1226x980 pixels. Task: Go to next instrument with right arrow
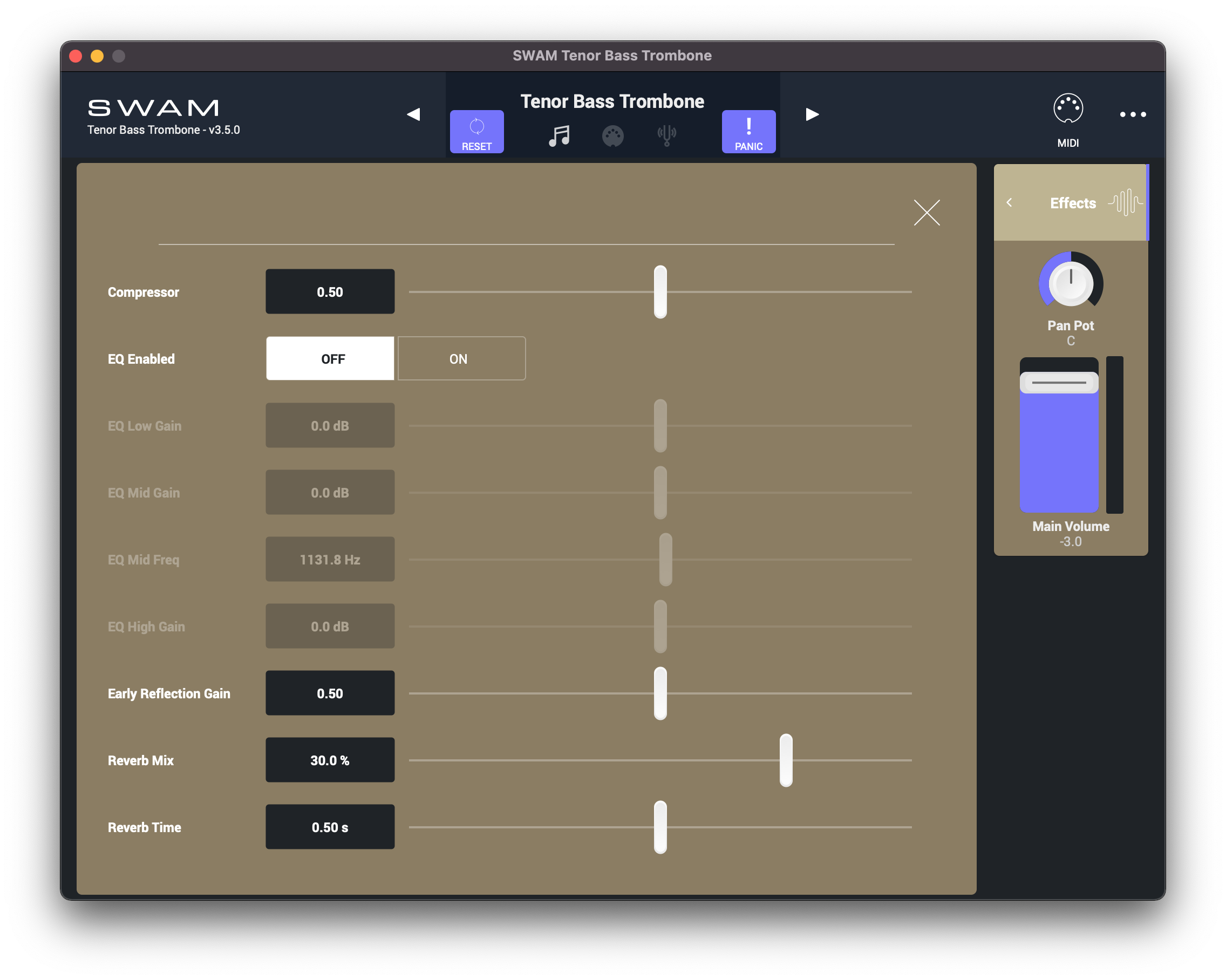812,114
